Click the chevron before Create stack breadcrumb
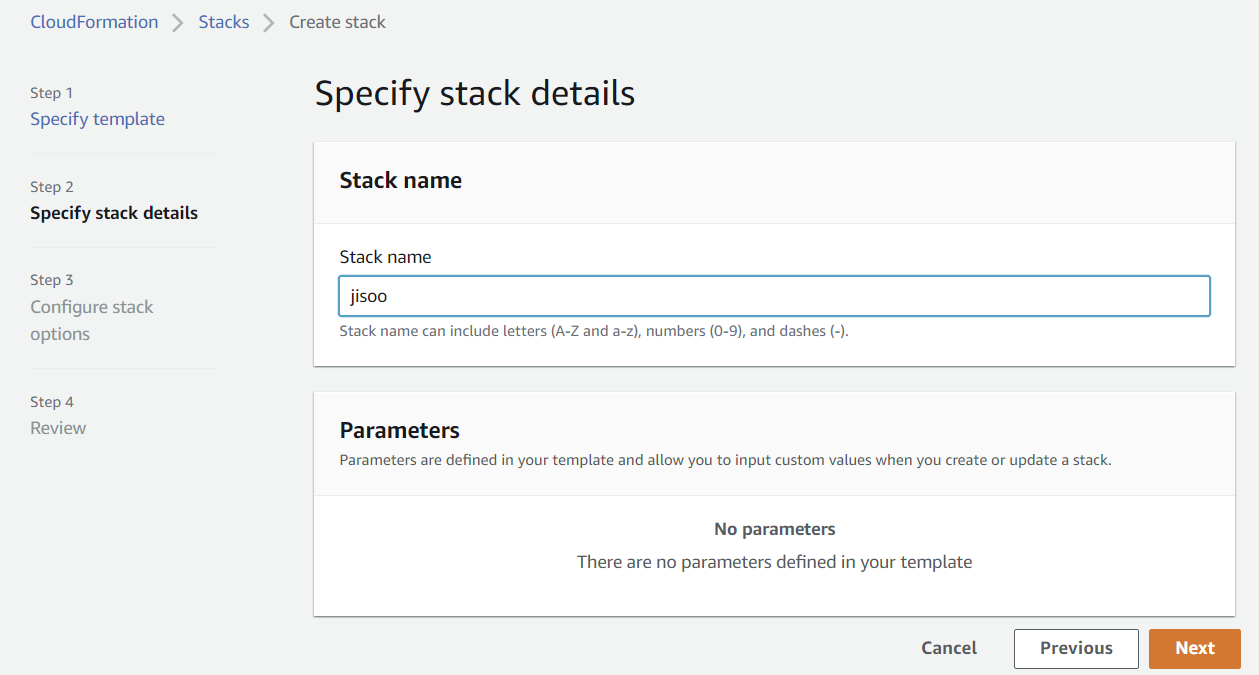 (269, 23)
